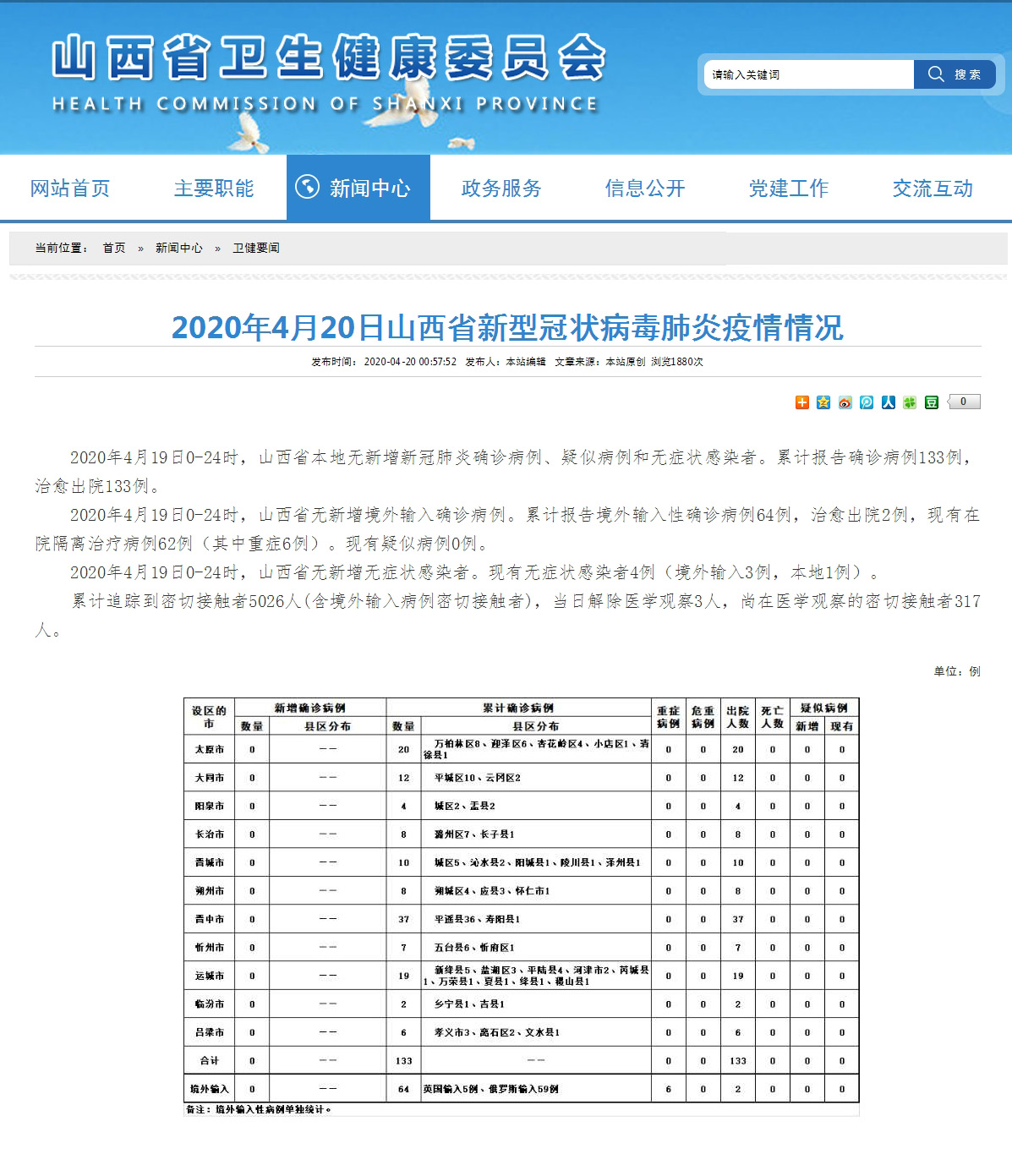Click the 晋中市 row label in table
The image size is (1012, 1176).
[209, 919]
